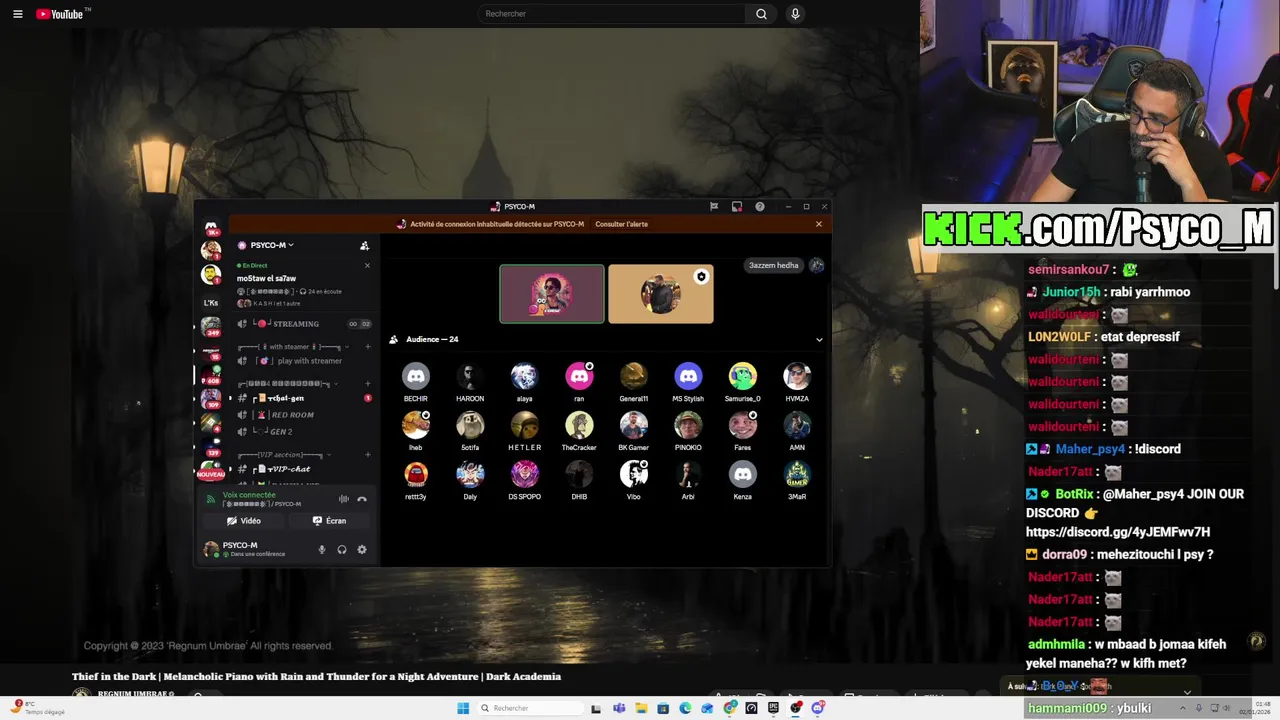1280x720 pixels.
Task: Open audience member HAROON's avatar
Action: [x=470, y=376]
